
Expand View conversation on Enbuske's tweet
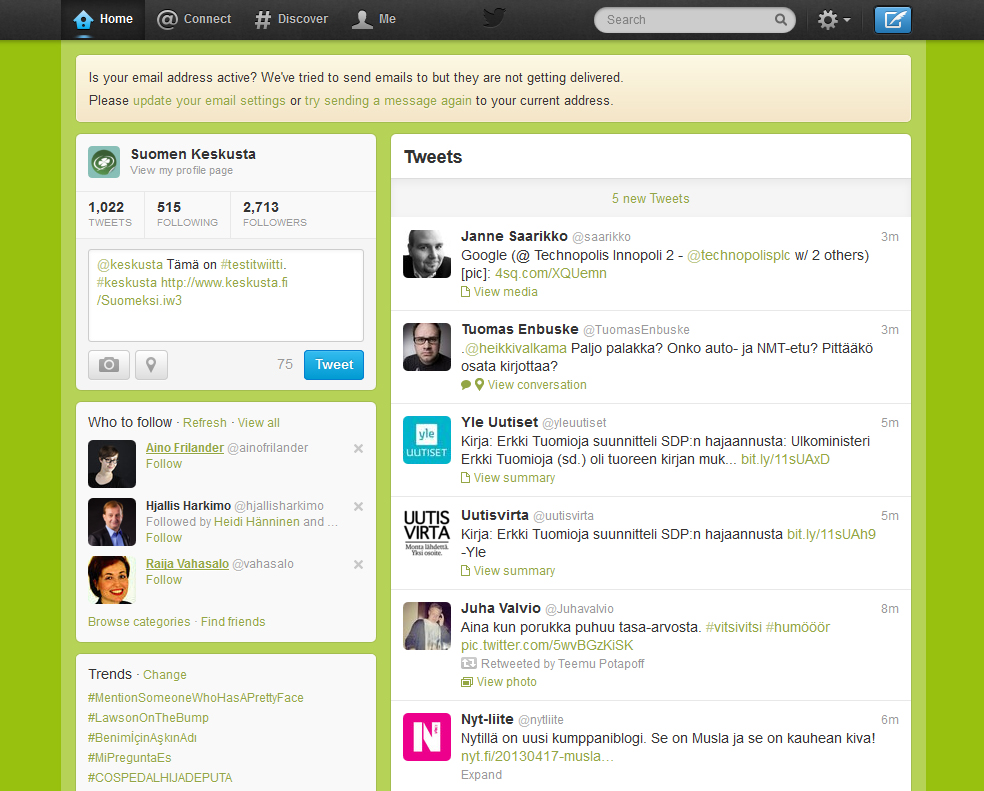click(x=524, y=385)
